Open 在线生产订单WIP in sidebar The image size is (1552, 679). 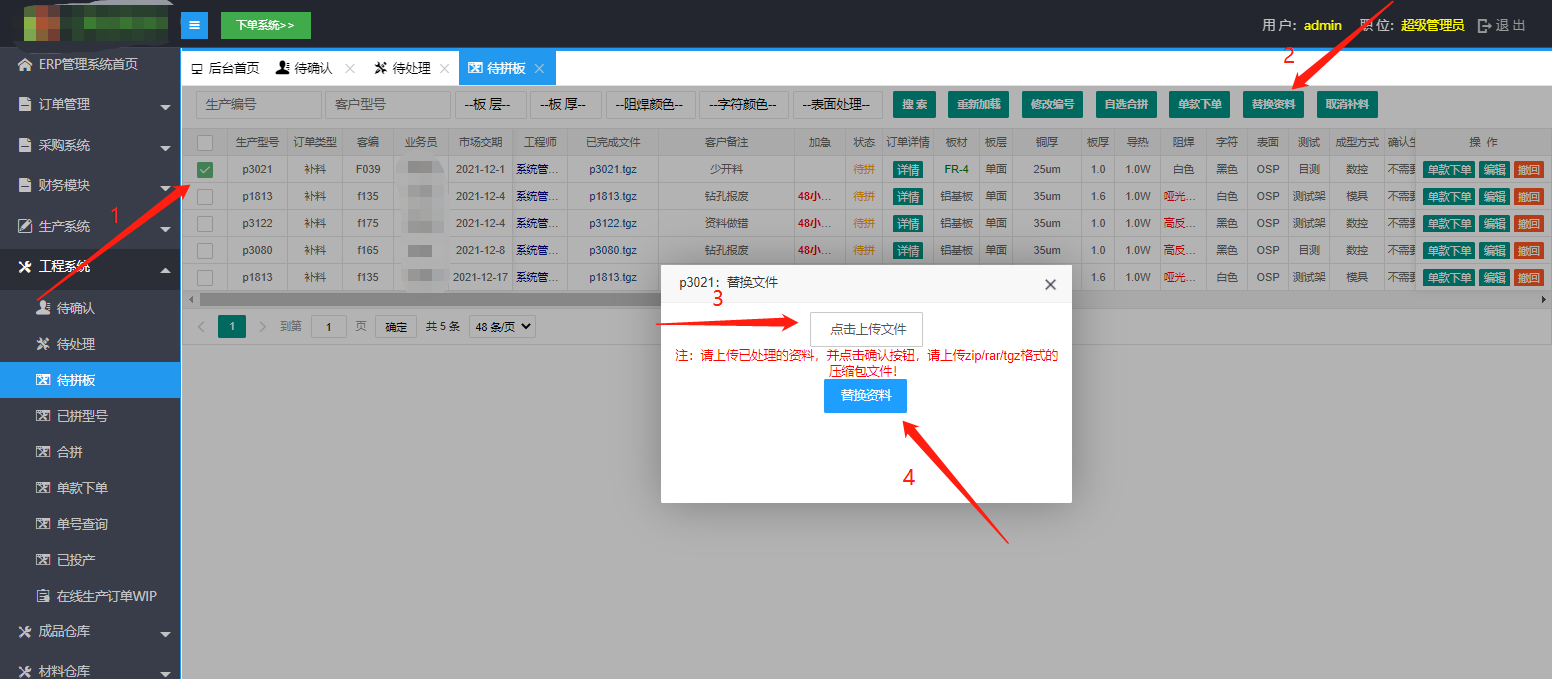(106, 596)
